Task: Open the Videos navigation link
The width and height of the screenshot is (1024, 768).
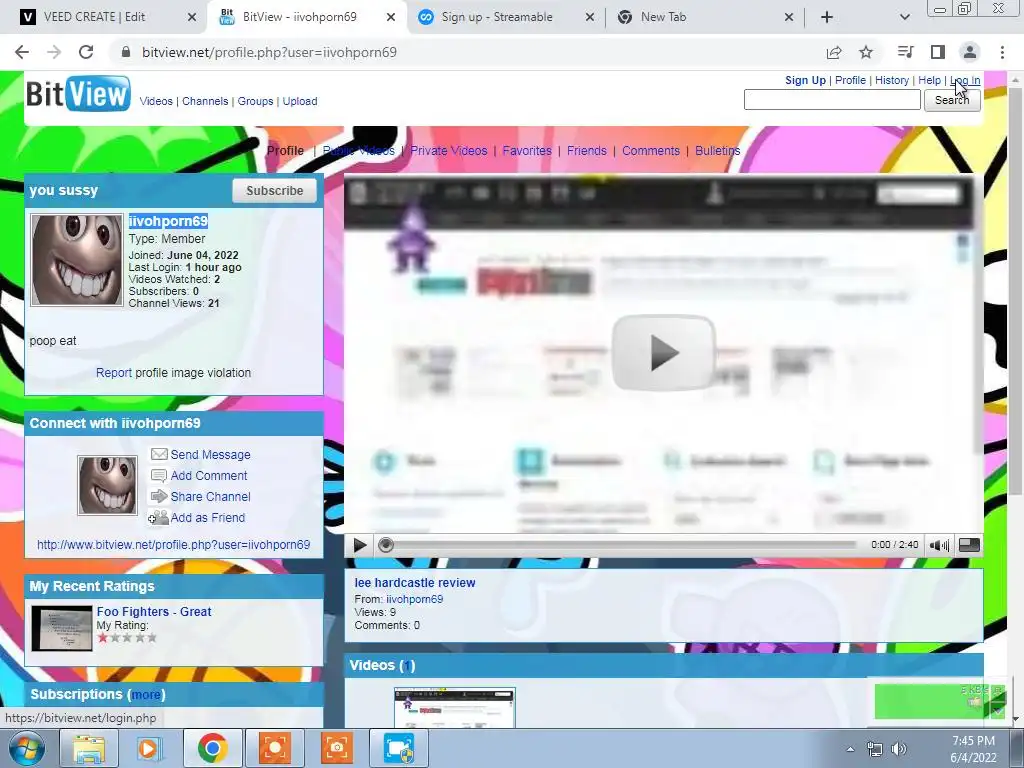Action: click(x=156, y=101)
